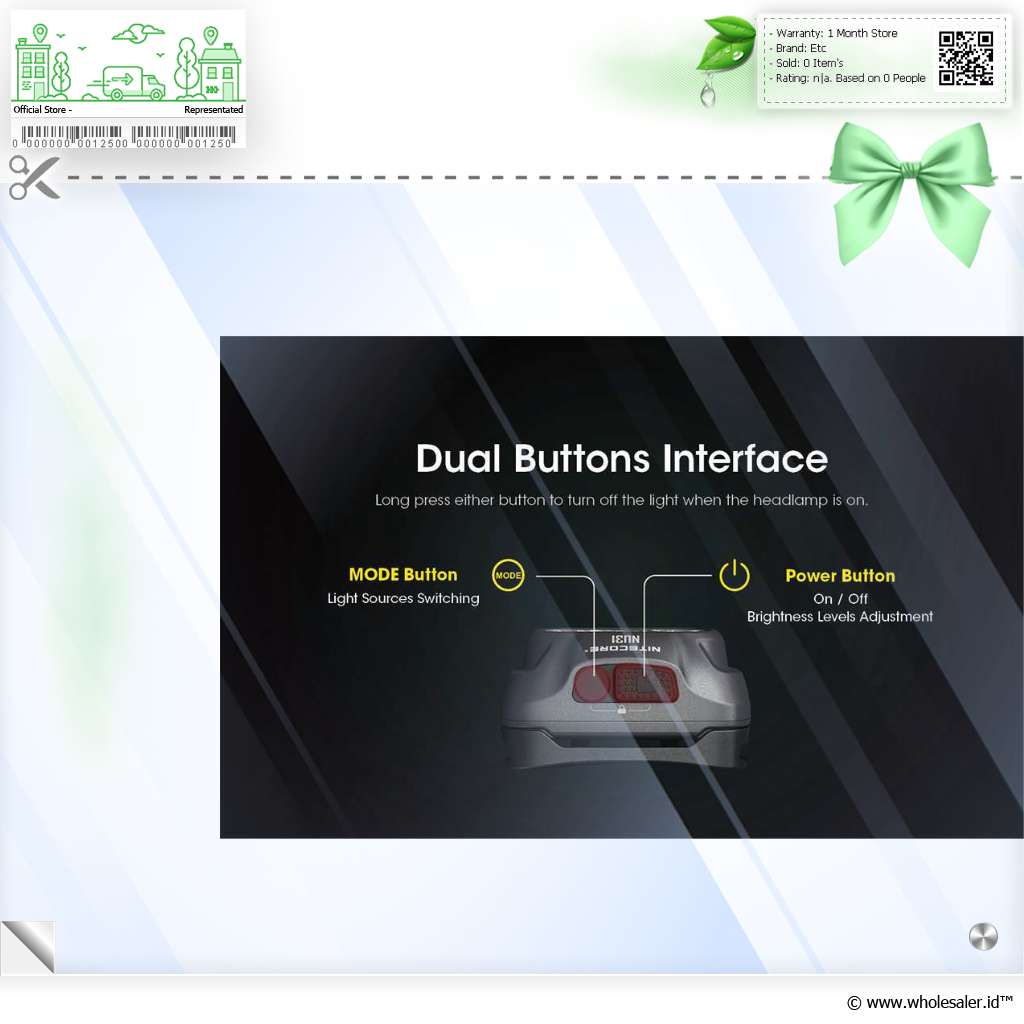Open the Dual Buttons Interface product image
The height and width of the screenshot is (1024, 1024).
tap(621, 586)
